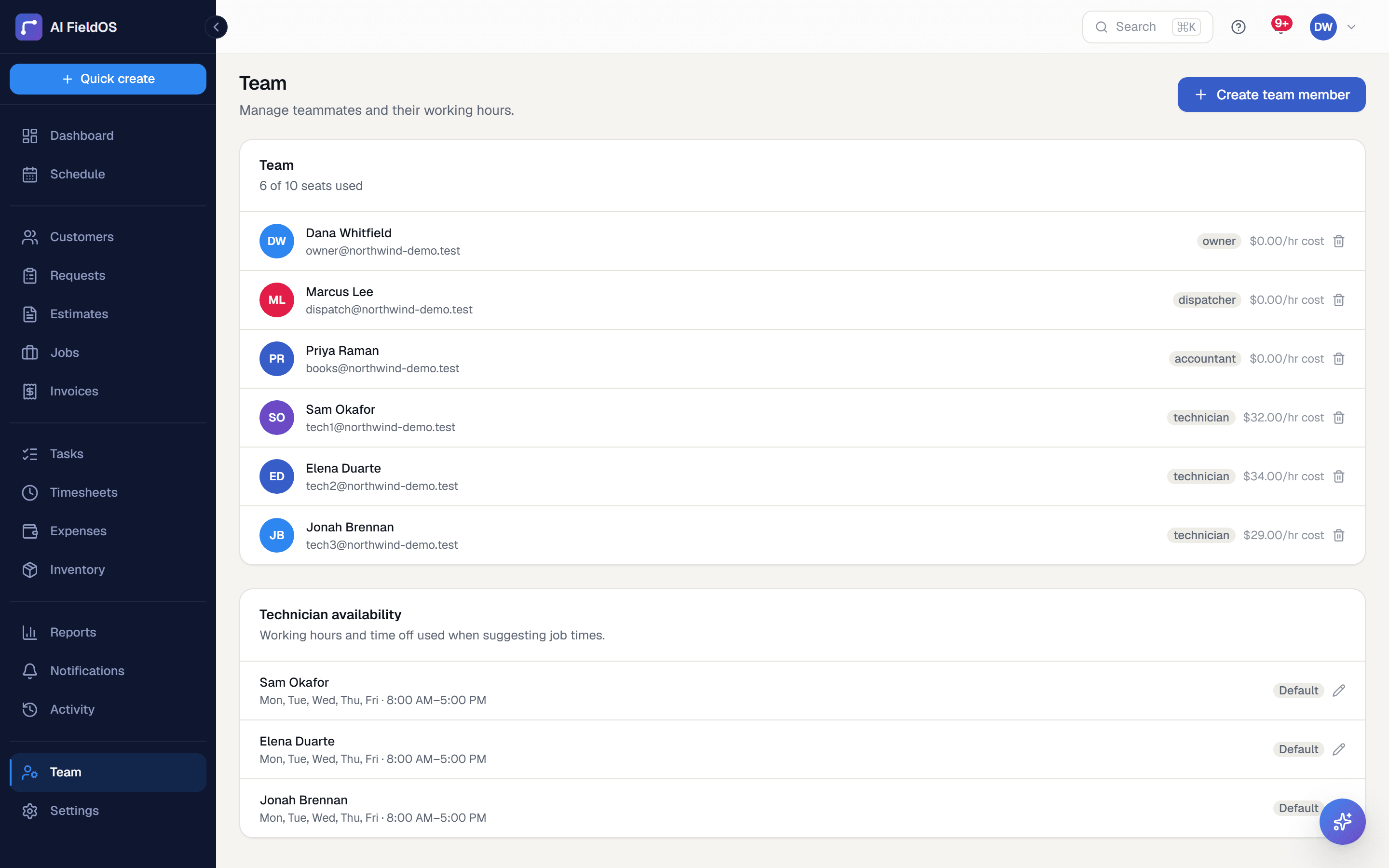Click Jonah Brennan's availability row name
1389x868 pixels.
click(304, 800)
